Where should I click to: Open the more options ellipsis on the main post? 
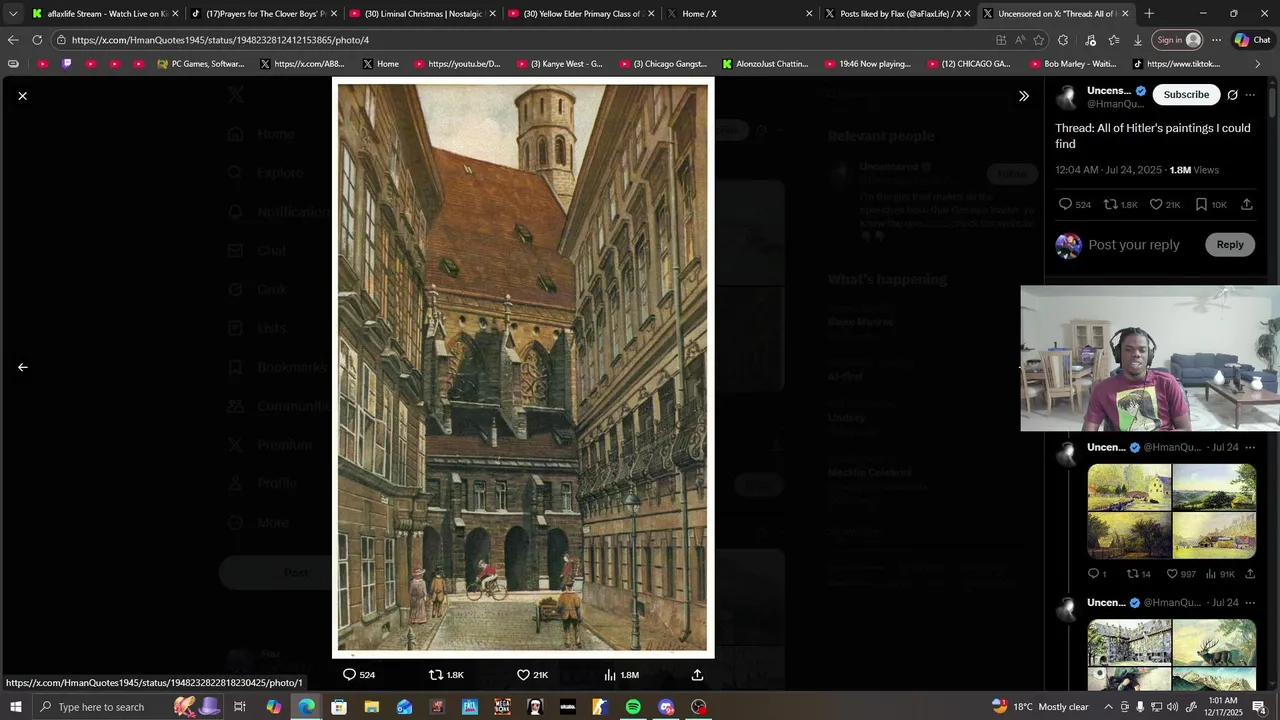[x=1250, y=95]
